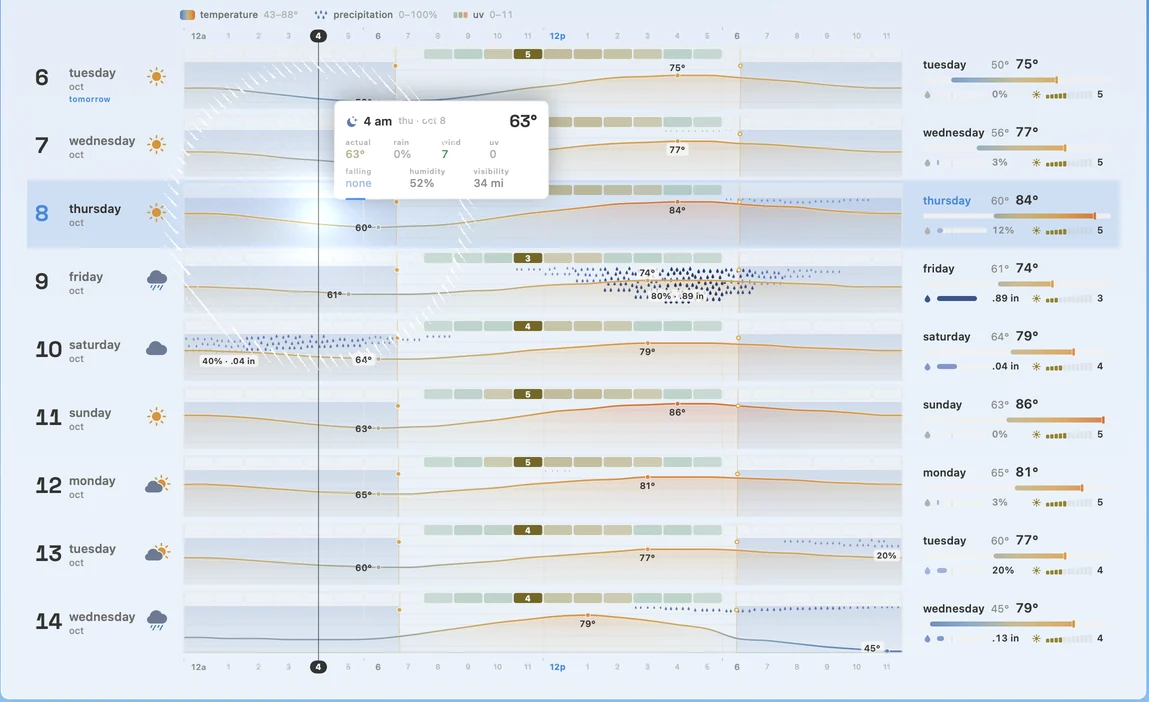Click the 86° high label on Sunday

(677, 413)
